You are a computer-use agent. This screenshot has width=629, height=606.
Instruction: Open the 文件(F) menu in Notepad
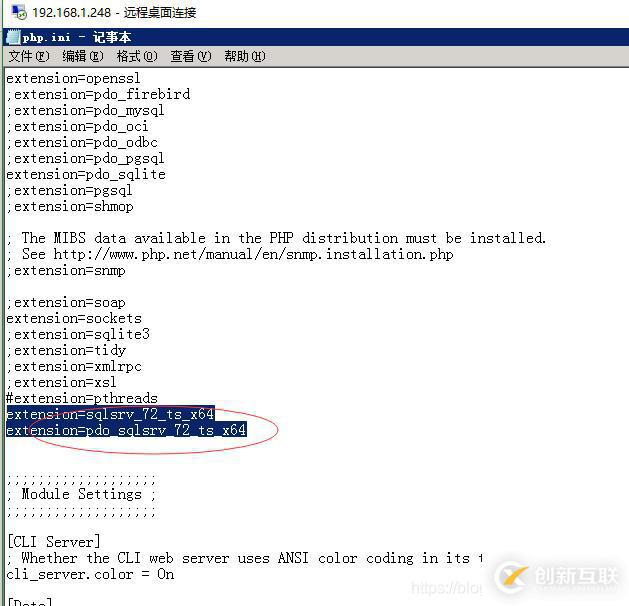click(x=29, y=57)
